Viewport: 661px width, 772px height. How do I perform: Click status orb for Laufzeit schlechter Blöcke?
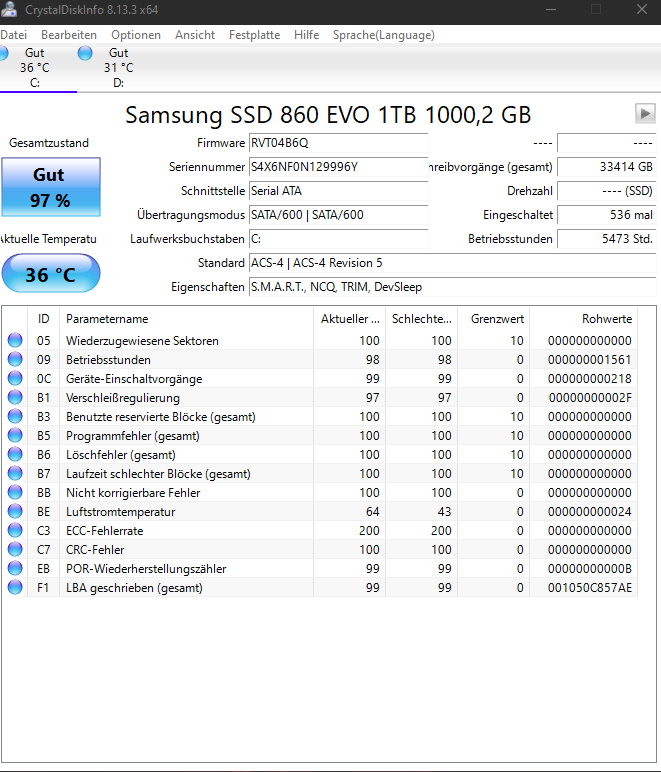tap(15, 473)
